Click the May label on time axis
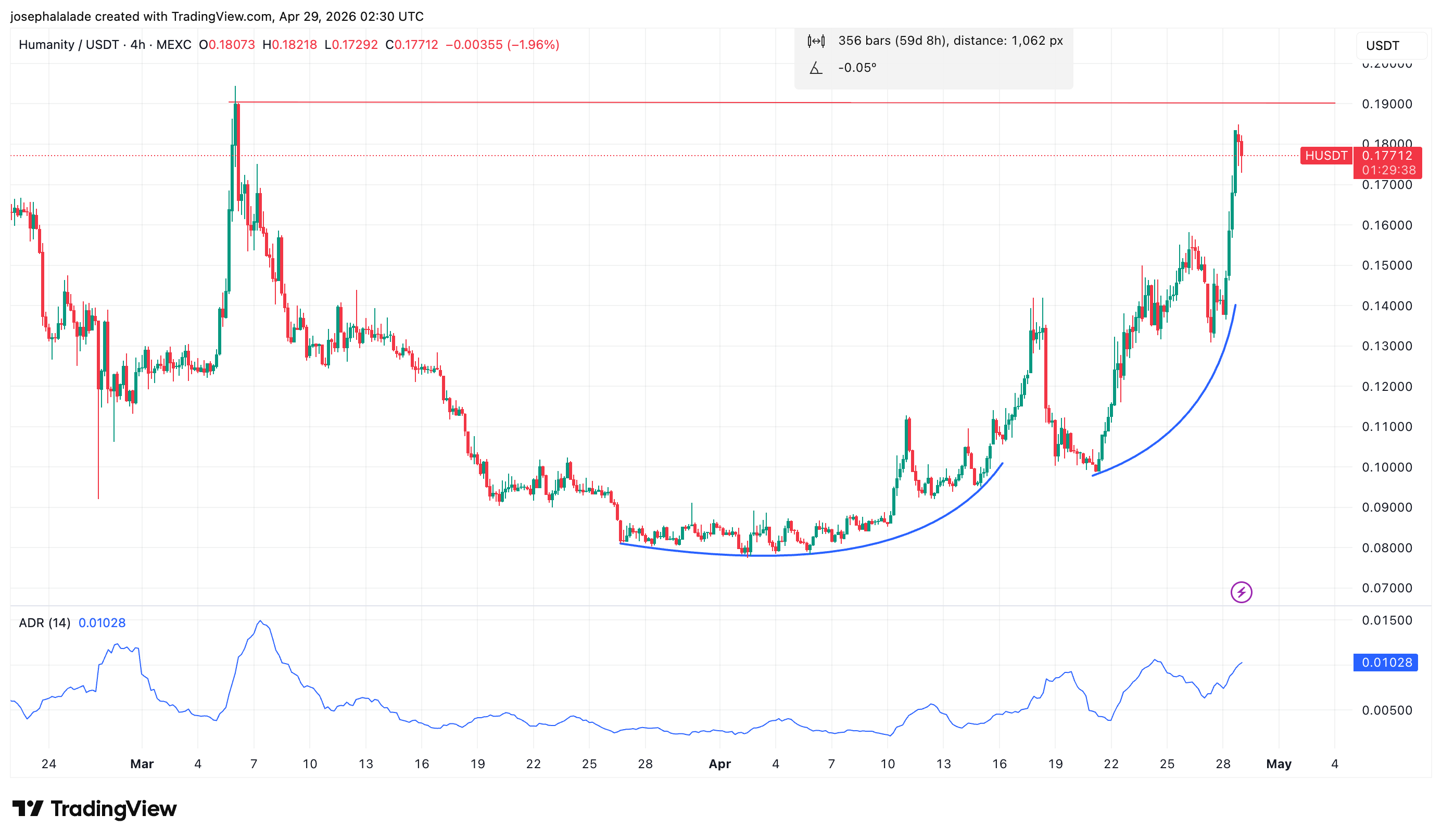1442x840 pixels. [1279, 763]
